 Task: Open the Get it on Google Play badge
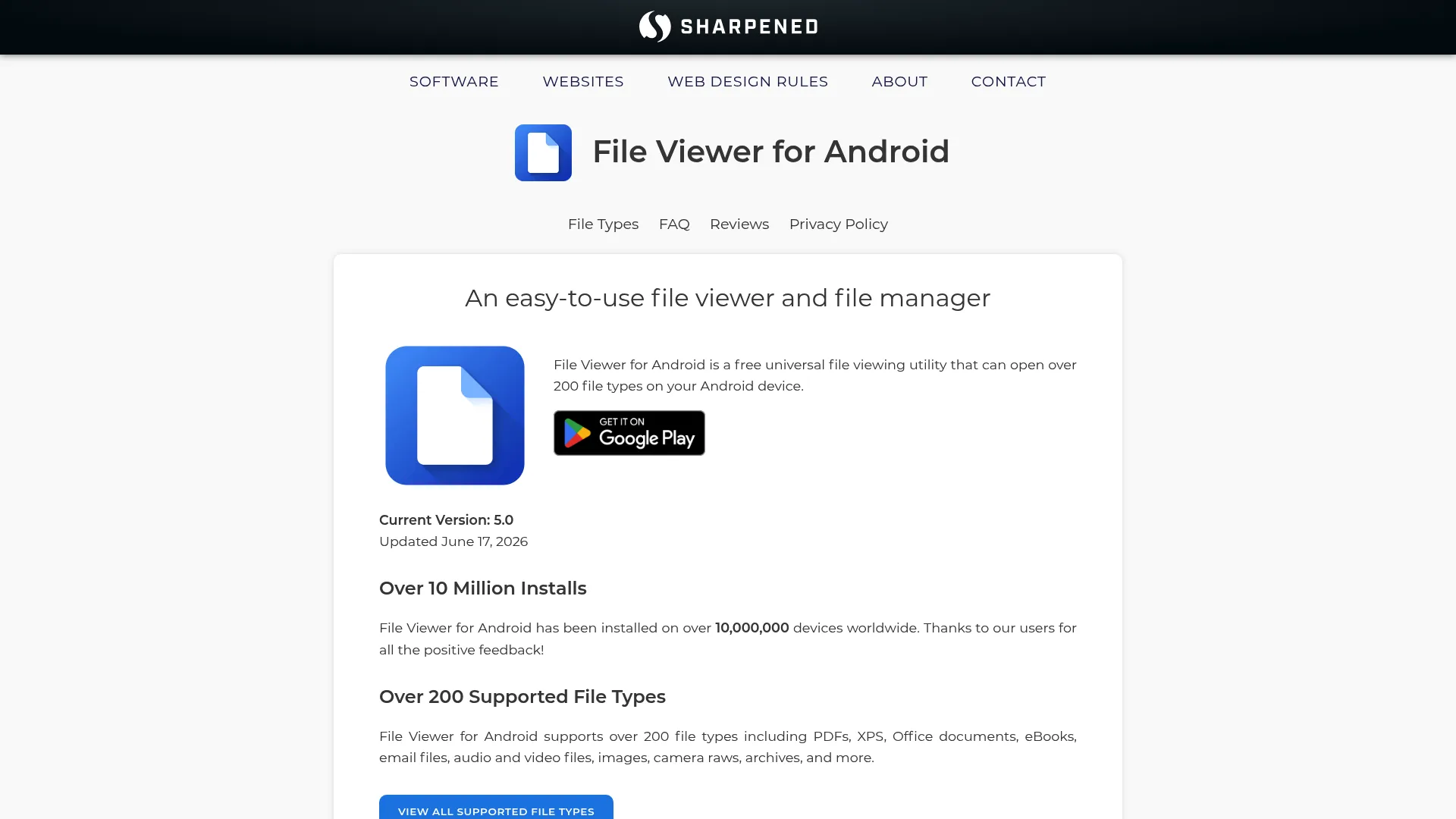click(629, 433)
